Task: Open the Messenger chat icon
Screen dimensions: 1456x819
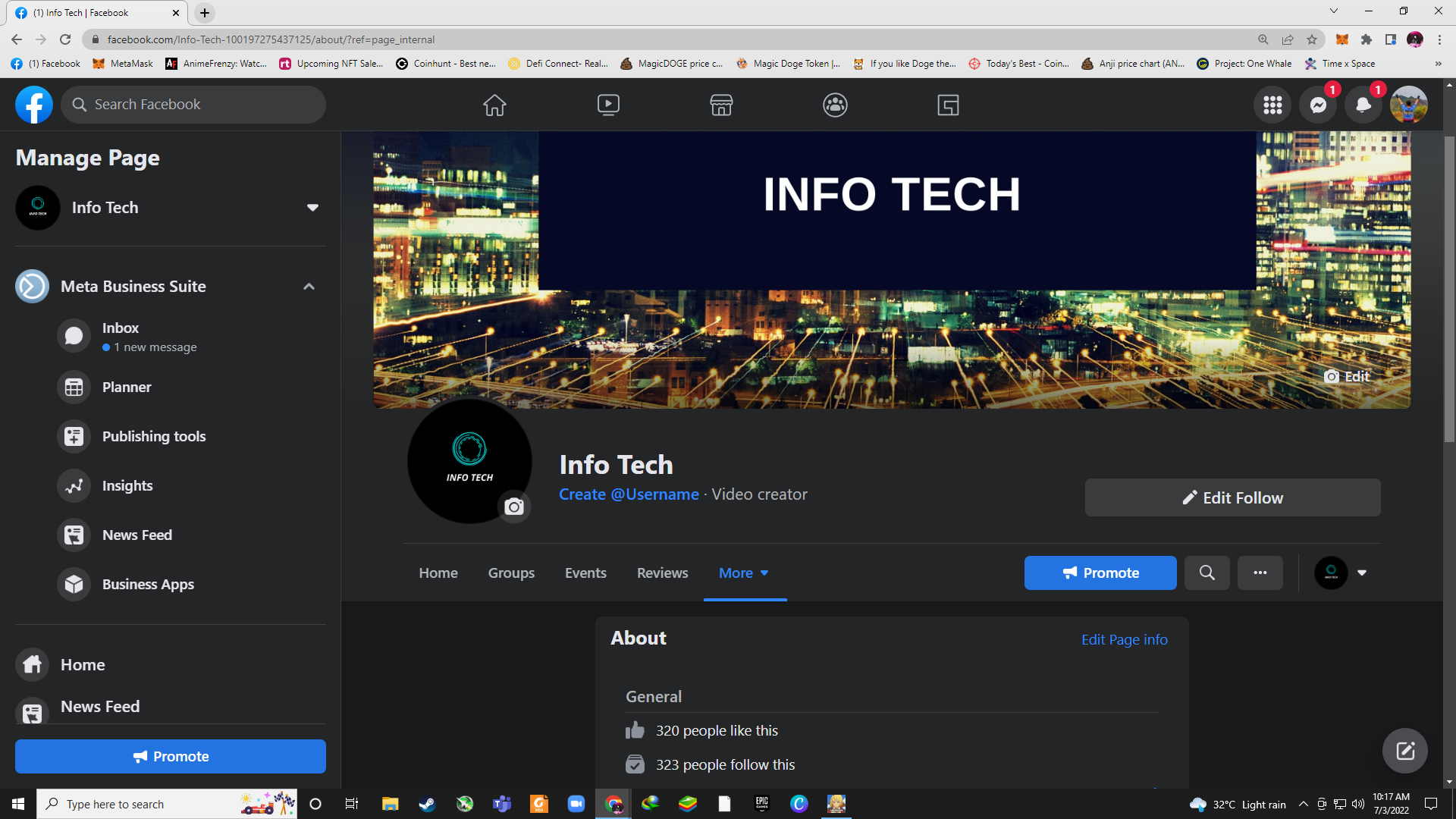Action: pyautogui.click(x=1318, y=105)
